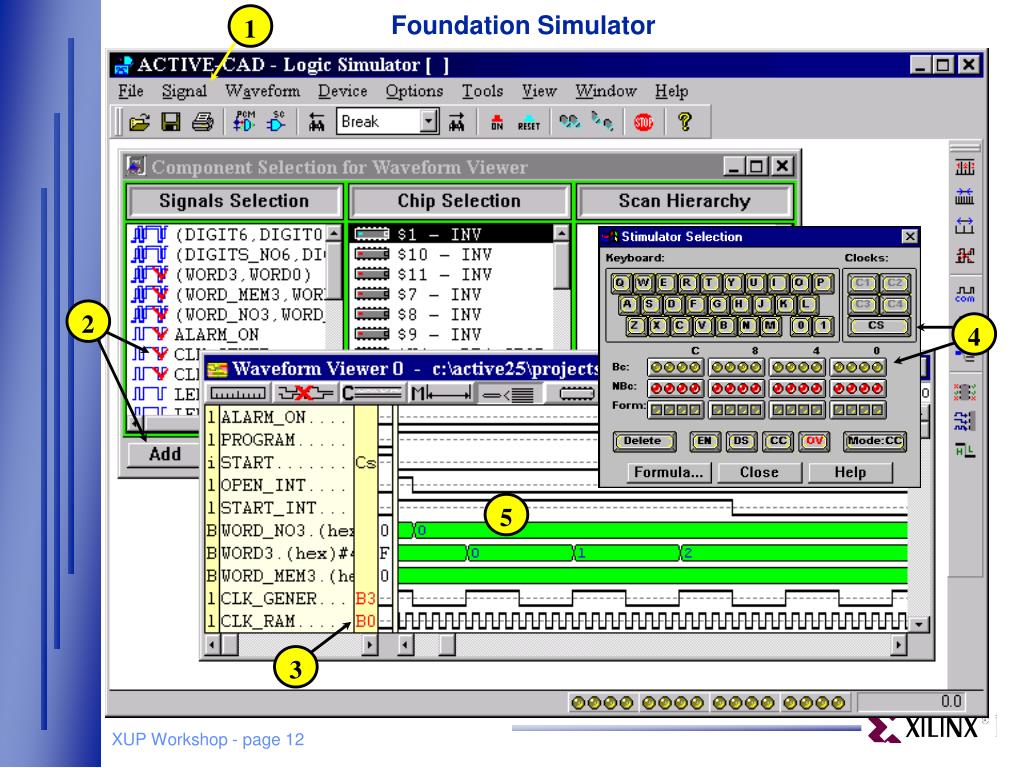Click the PCM component selection icon
This screenshot has height=768, width=1024.
pos(244,121)
